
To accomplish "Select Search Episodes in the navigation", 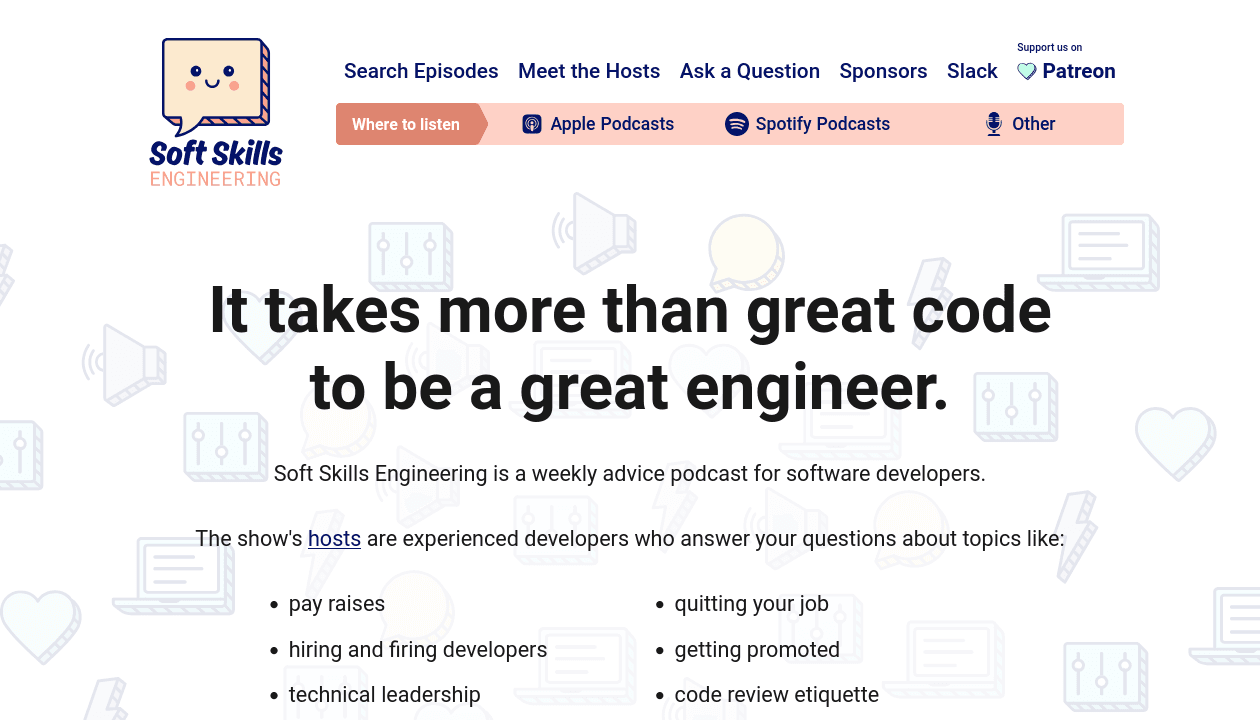I will click(x=421, y=71).
